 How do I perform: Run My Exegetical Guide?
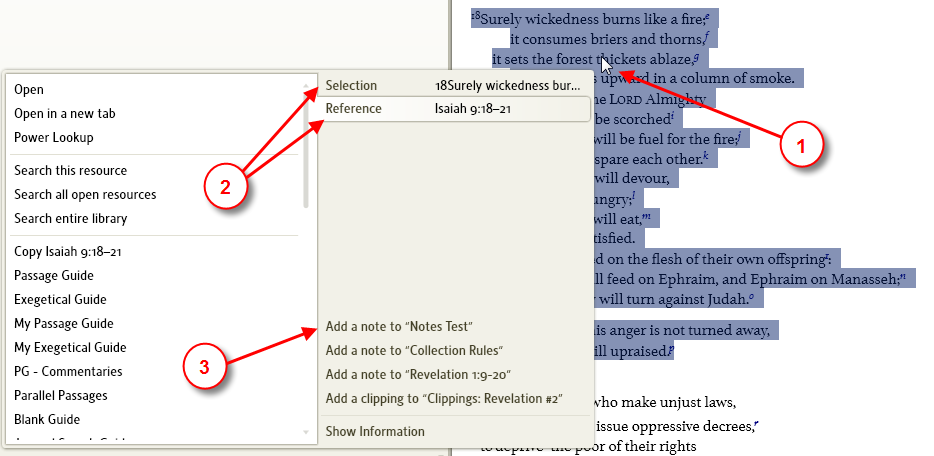(x=70, y=347)
